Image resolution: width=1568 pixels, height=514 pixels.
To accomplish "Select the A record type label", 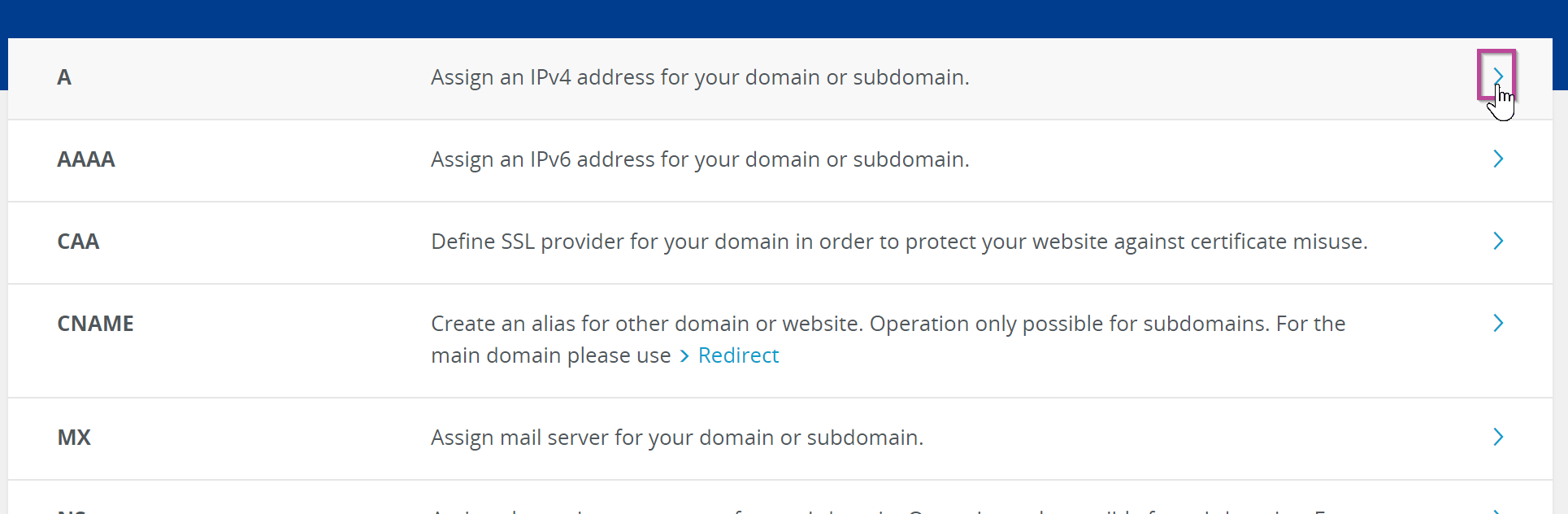I will point(64,77).
